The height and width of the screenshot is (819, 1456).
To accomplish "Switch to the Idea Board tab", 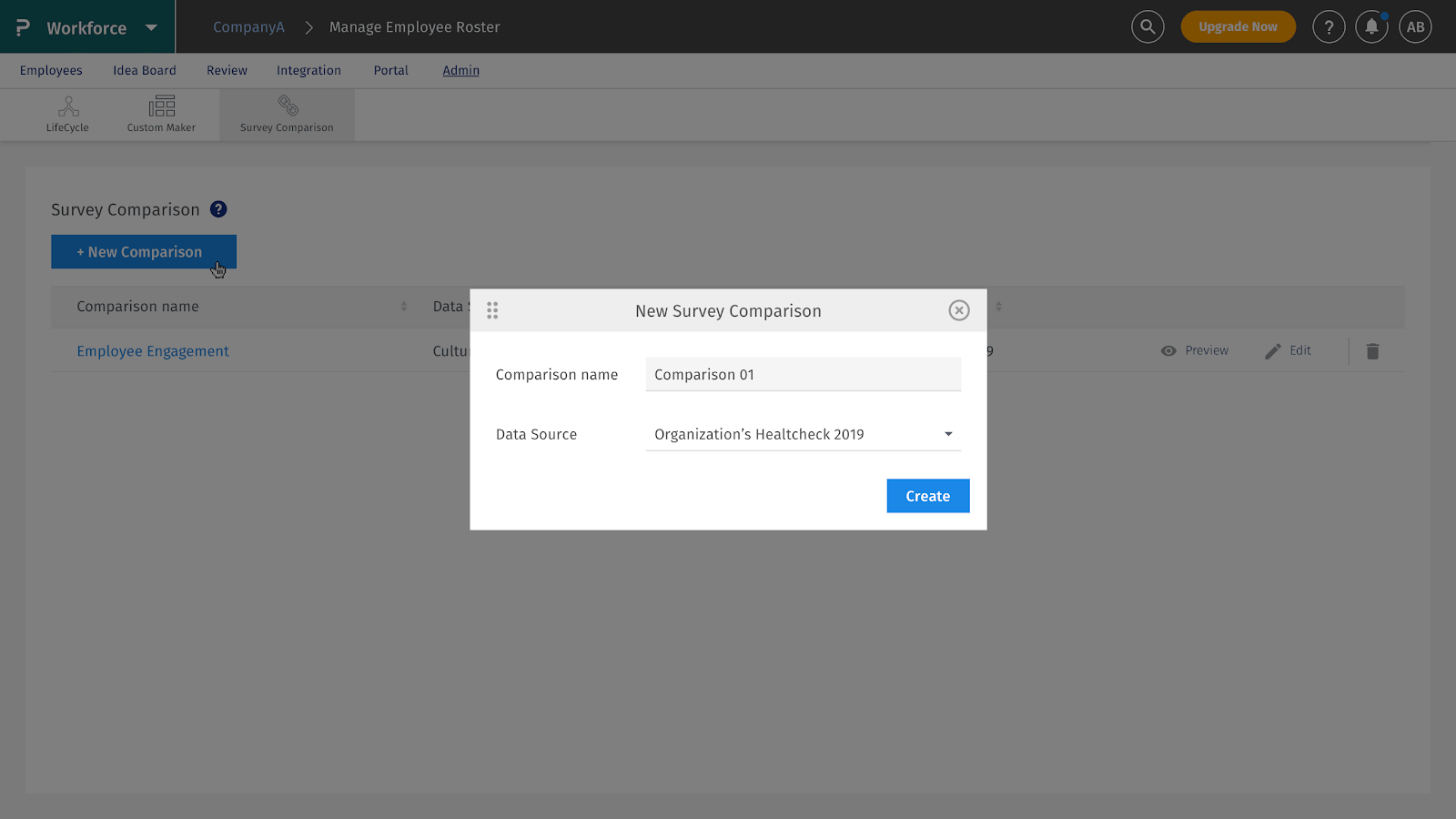I will [144, 70].
